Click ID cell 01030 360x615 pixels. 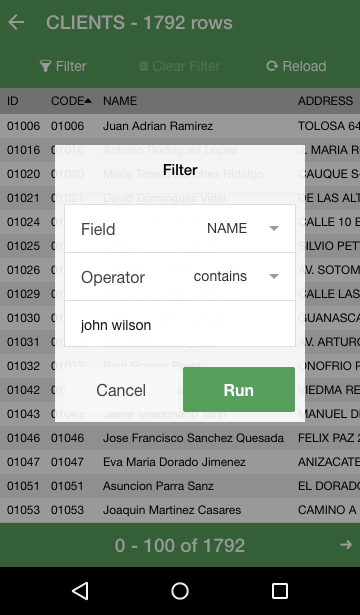click(24, 318)
